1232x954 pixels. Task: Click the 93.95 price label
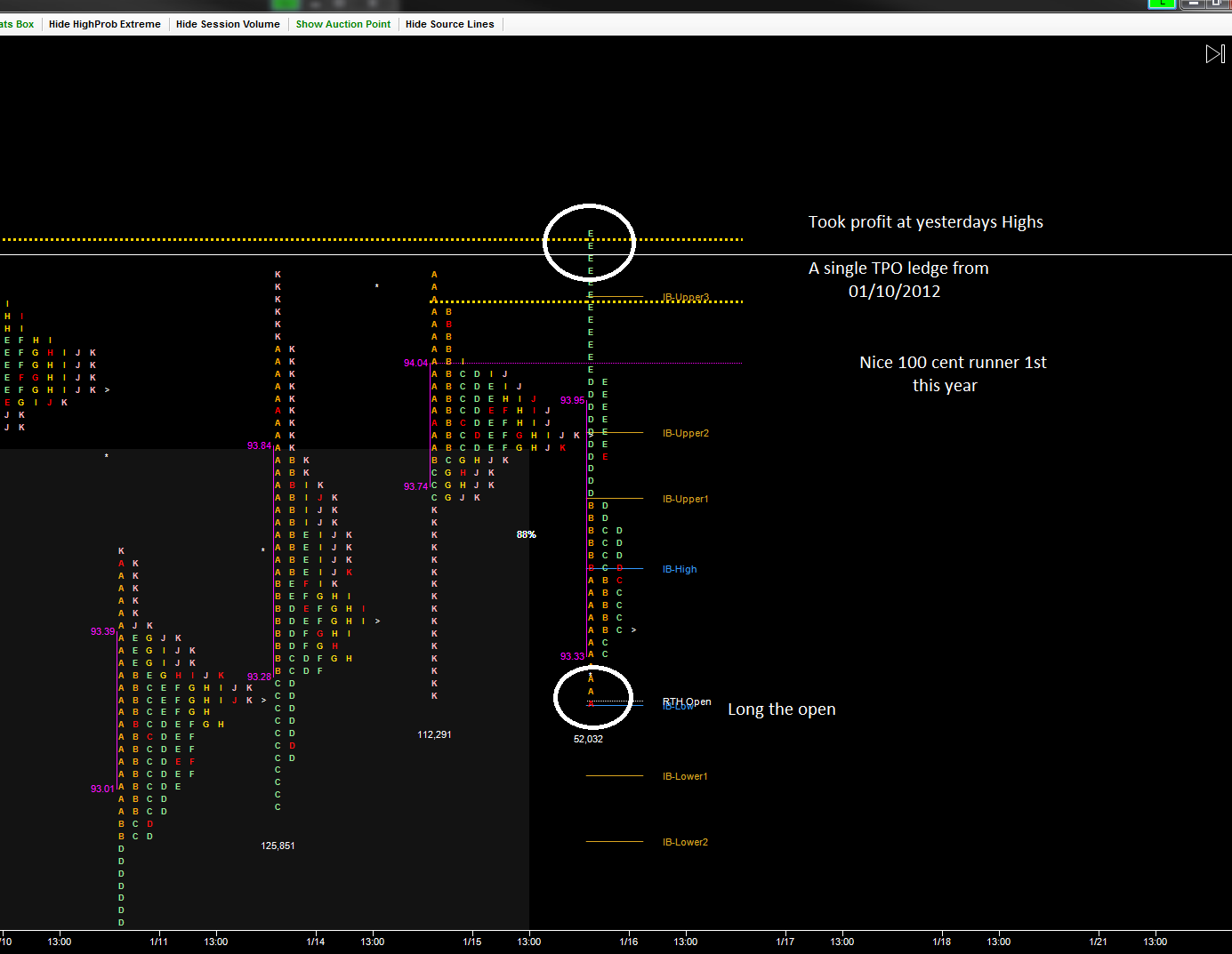click(573, 400)
